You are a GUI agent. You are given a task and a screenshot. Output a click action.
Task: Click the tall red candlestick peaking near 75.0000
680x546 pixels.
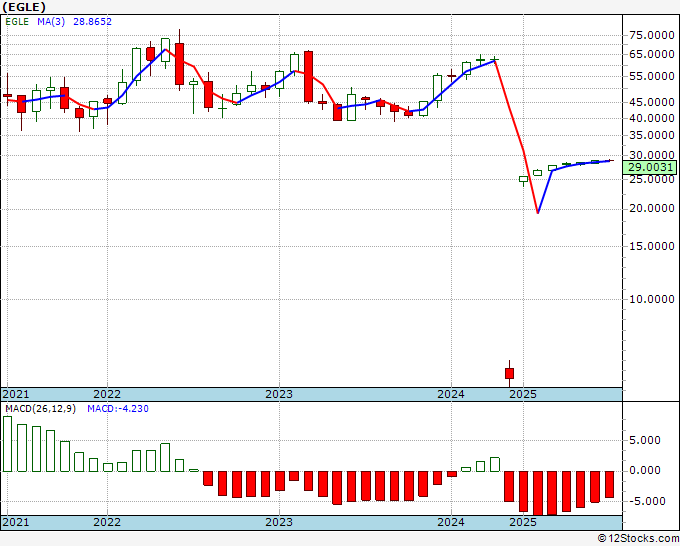(x=179, y=63)
